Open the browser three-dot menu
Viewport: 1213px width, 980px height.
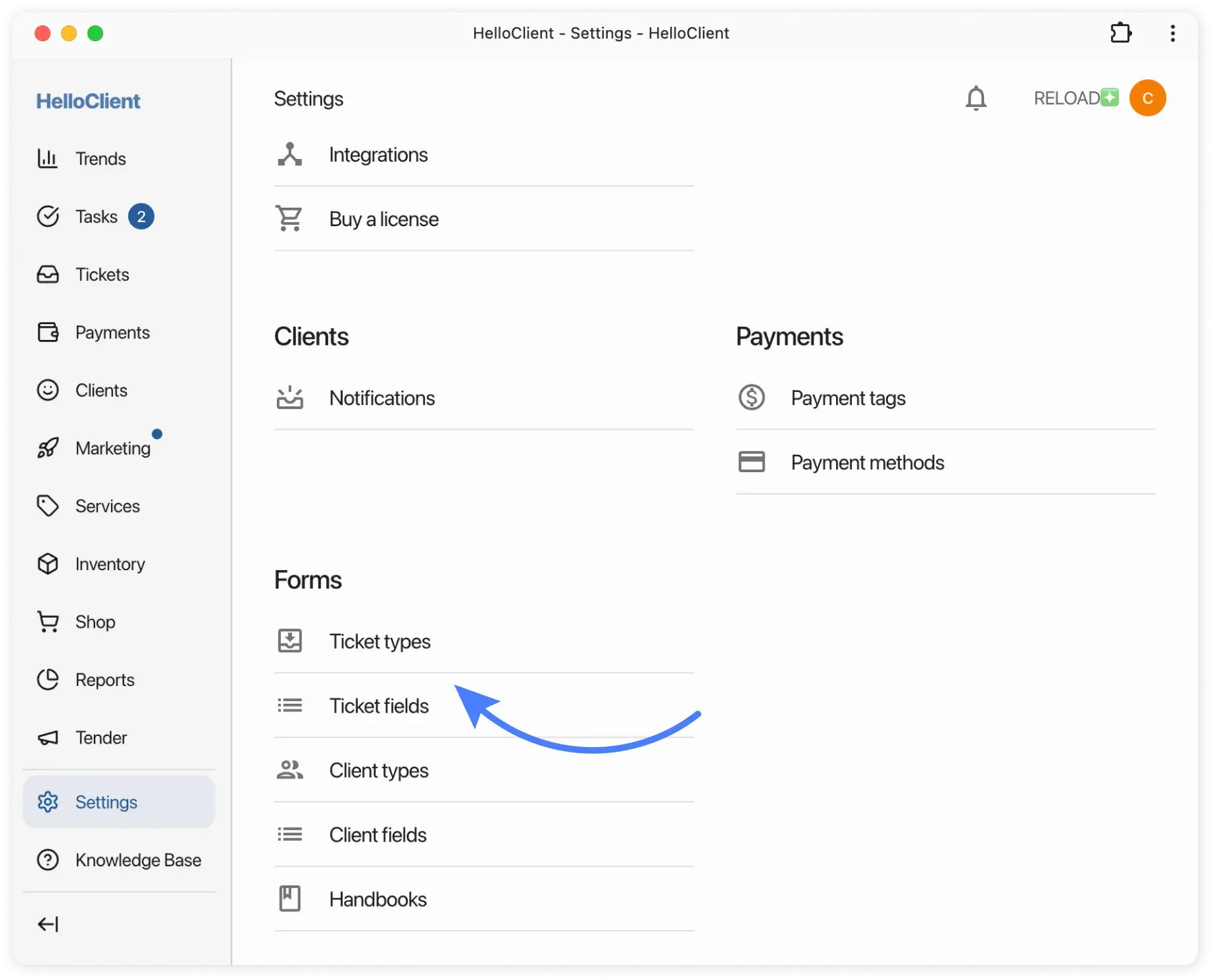[x=1172, y=32]
